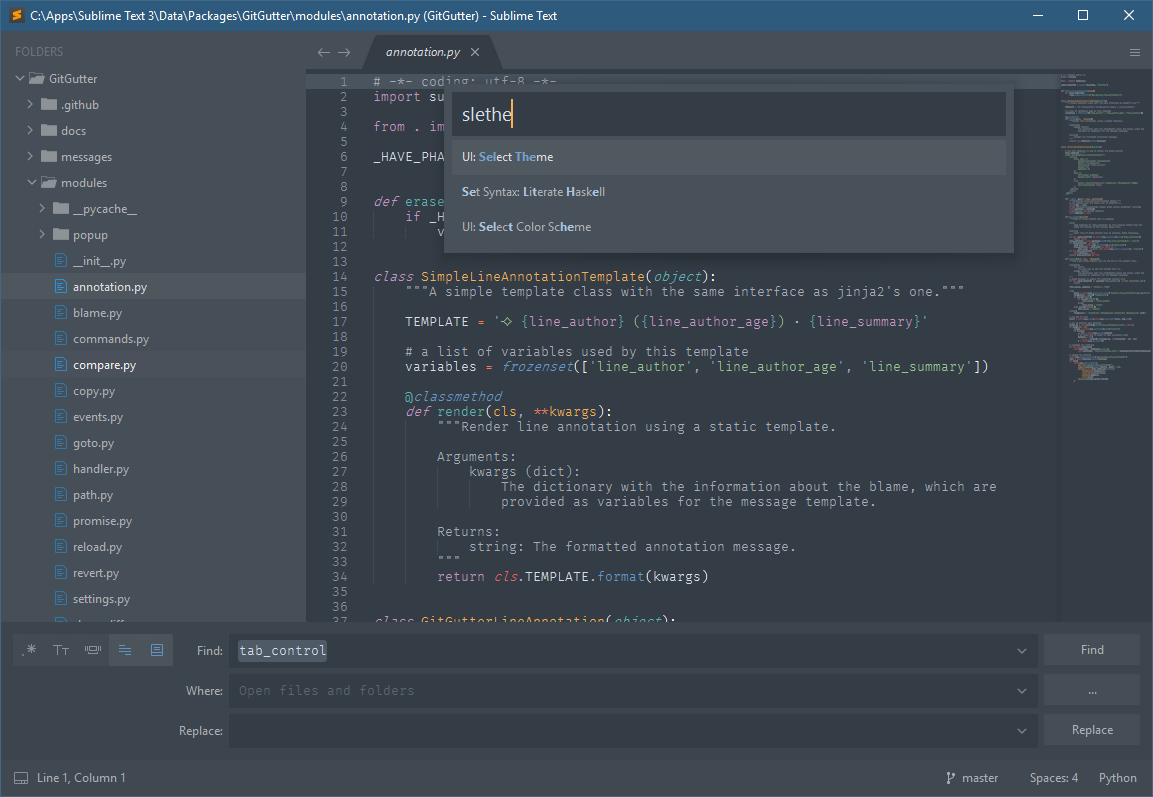
Task: Open Replace field history dropdown
Action: (1021, 731)
